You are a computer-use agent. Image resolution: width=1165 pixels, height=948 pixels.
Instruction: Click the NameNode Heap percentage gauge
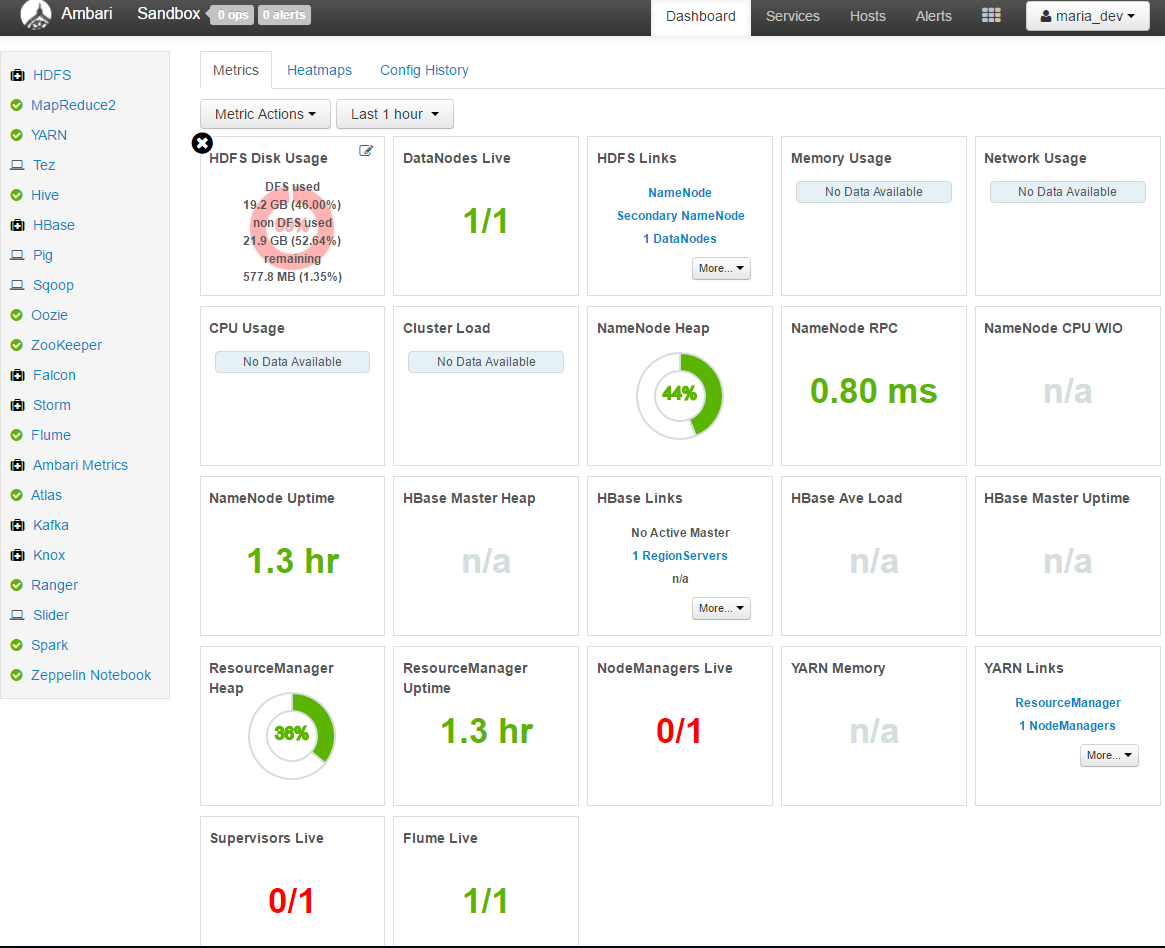pyautogui.click(x=680, y=396)
